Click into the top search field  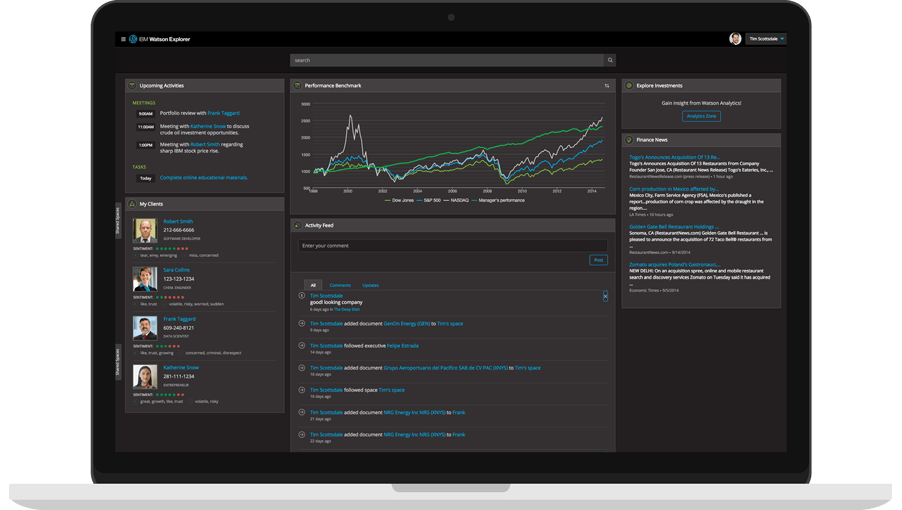click(x=447, y=60)
